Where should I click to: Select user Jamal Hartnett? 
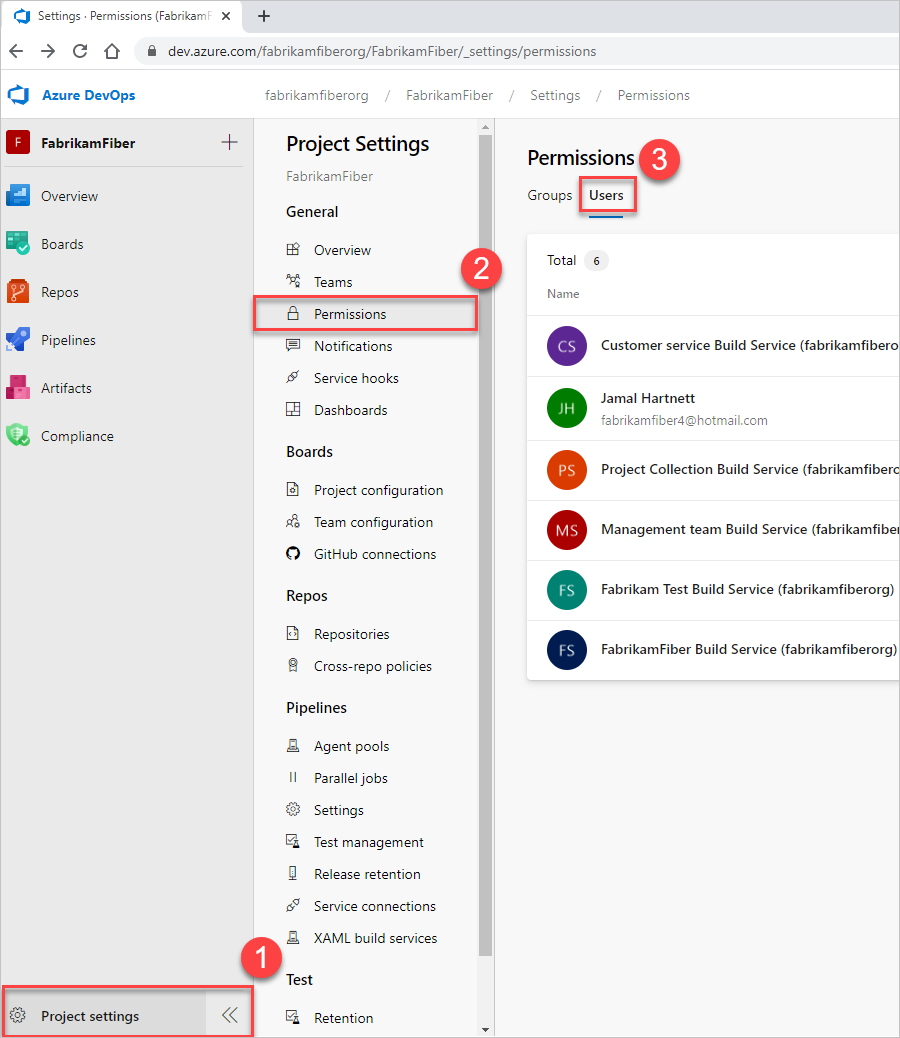[x=647, y=398]
